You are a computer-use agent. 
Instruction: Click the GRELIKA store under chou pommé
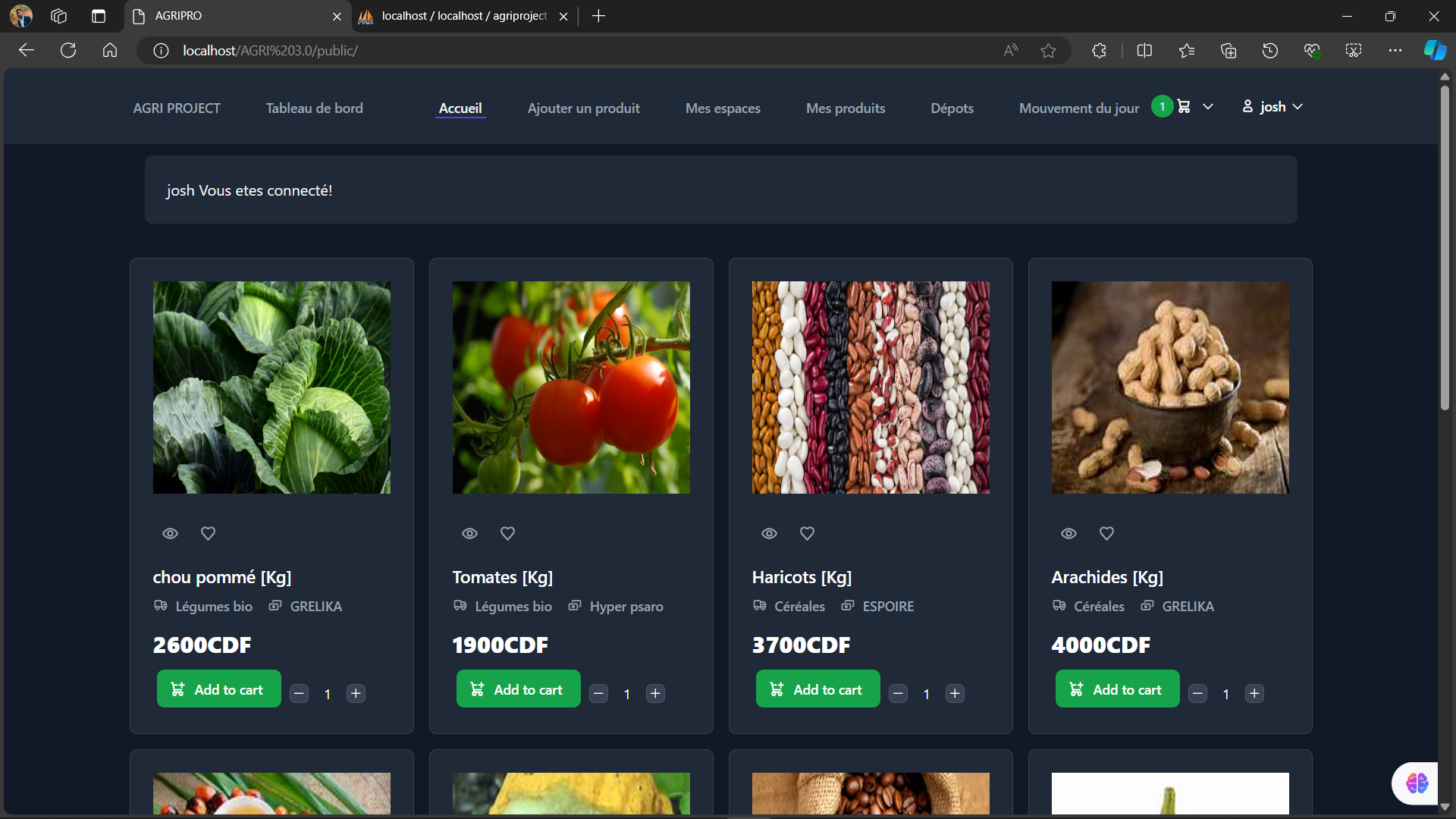[315, 607]
